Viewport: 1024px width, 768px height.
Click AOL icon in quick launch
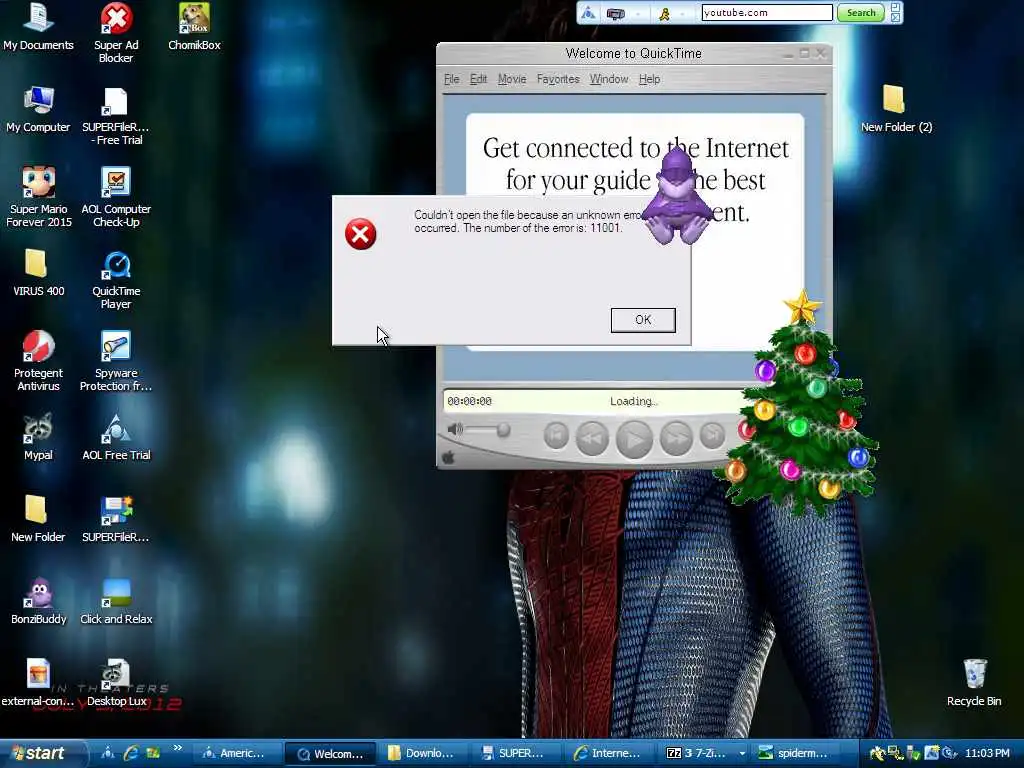[x=108, y=753]
